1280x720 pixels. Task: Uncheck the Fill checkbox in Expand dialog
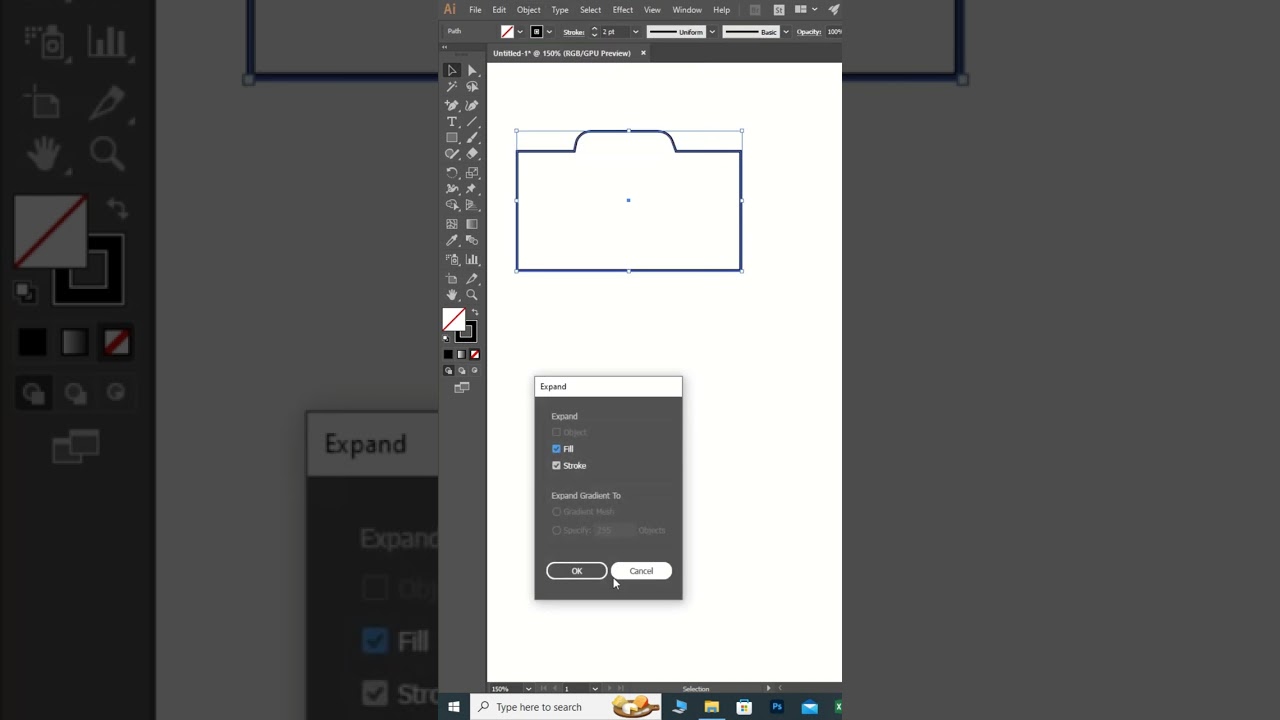pos(557,449)
